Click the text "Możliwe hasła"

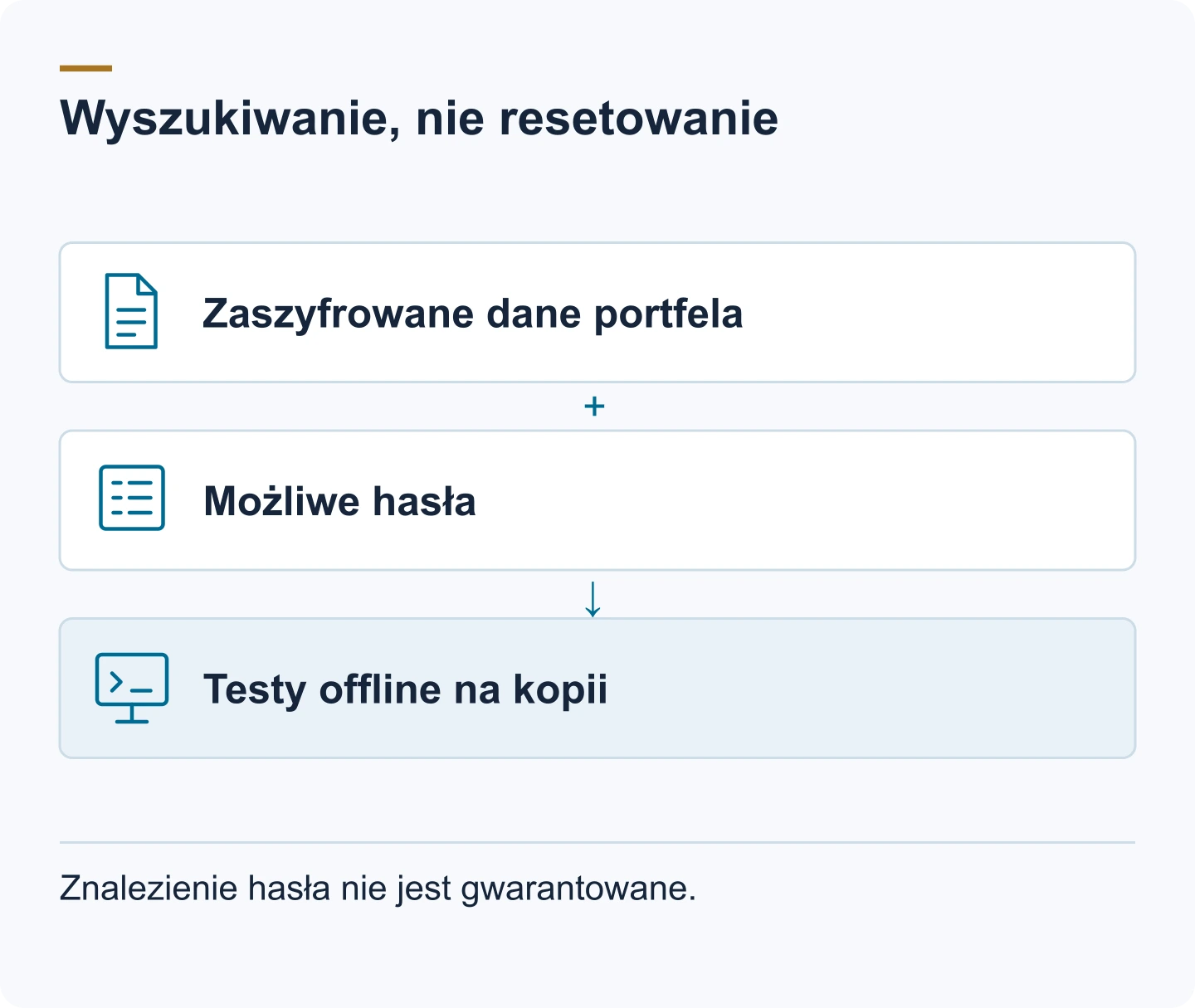click(339, 501)
